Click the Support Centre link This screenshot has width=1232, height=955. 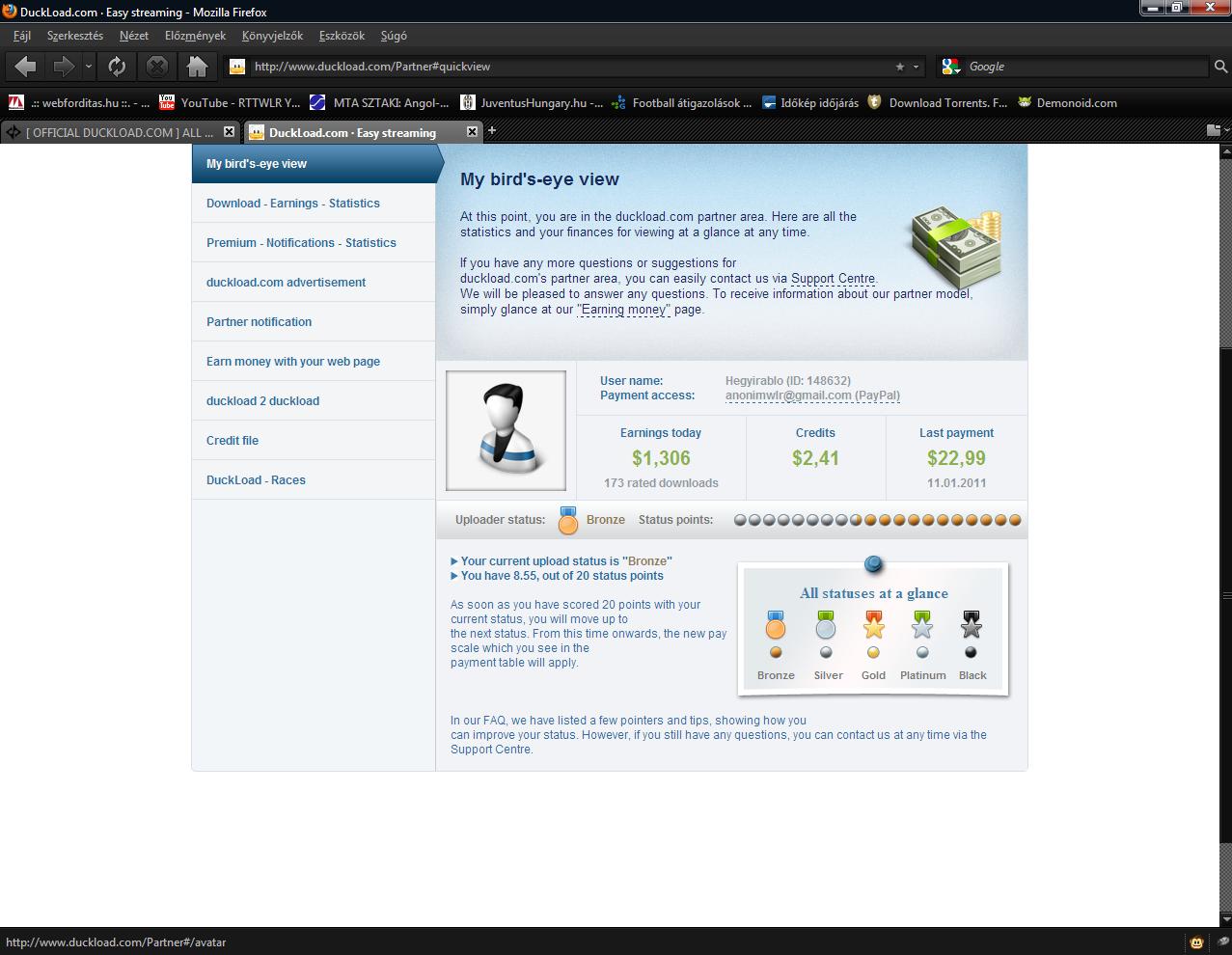tap(833, 279)
